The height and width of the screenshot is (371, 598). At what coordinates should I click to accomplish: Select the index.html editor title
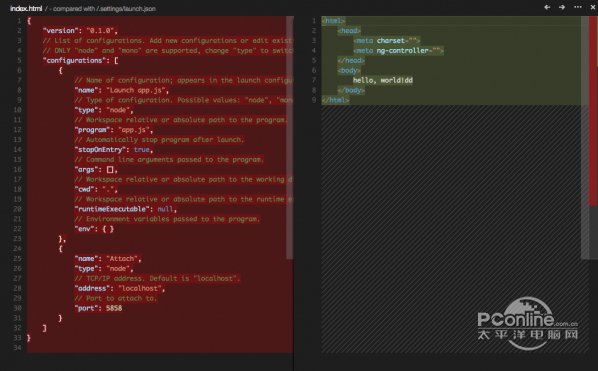pos(26,8)
